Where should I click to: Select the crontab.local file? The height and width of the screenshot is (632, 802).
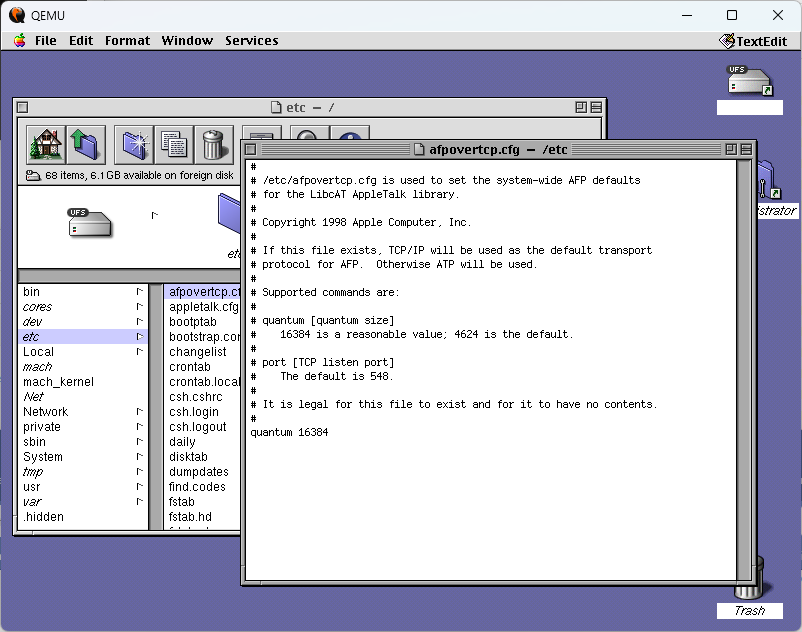coord(203,381)
